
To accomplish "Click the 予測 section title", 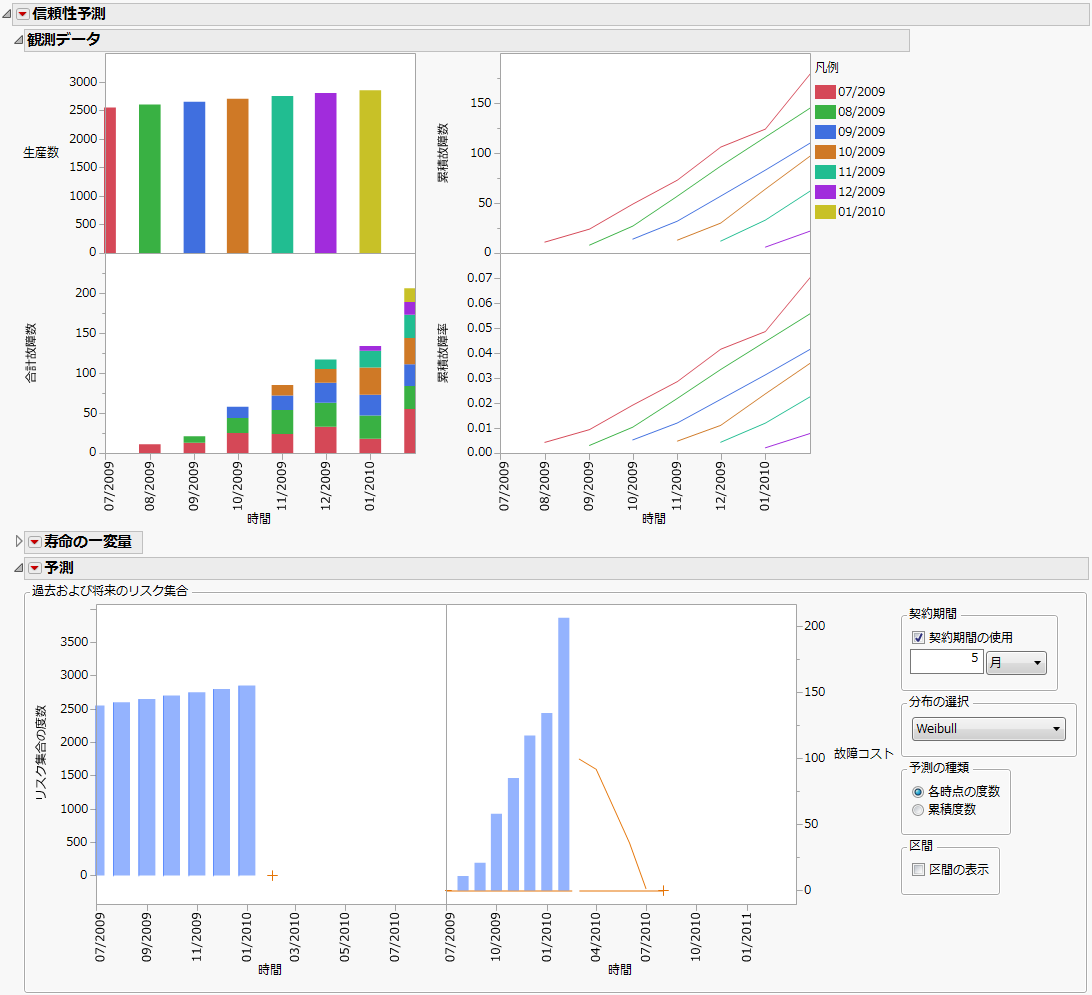I will (x=58, y=568).
